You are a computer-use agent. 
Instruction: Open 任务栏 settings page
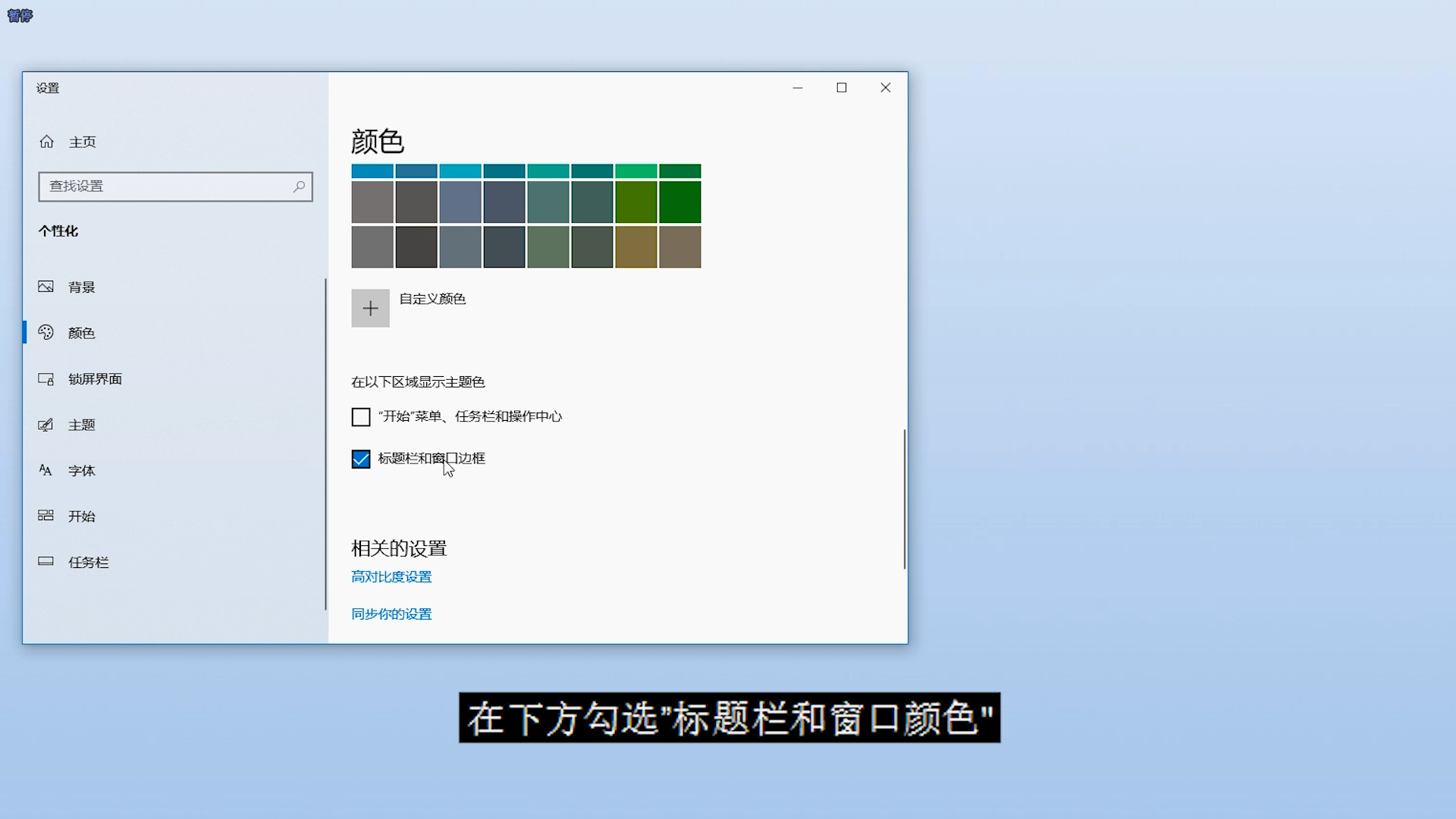click(x=175, y=562)
